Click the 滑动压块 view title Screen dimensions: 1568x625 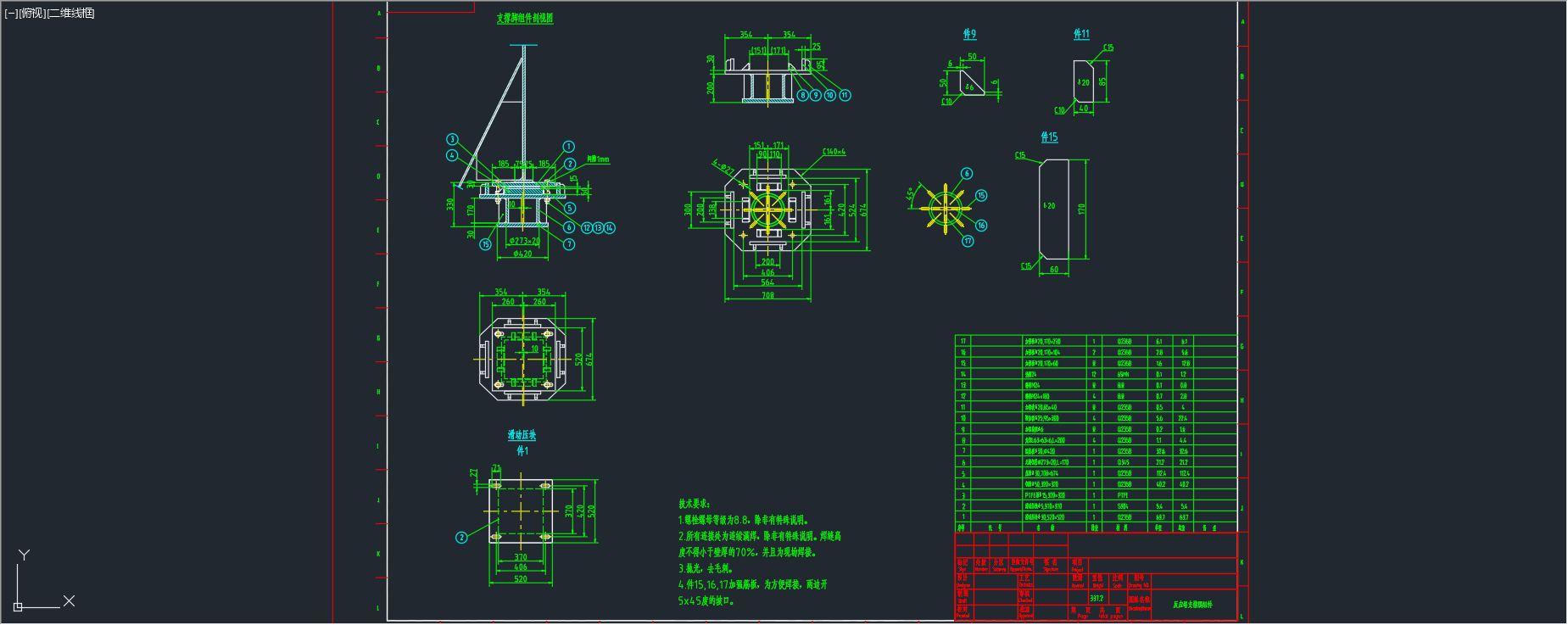tap(522, 435)
